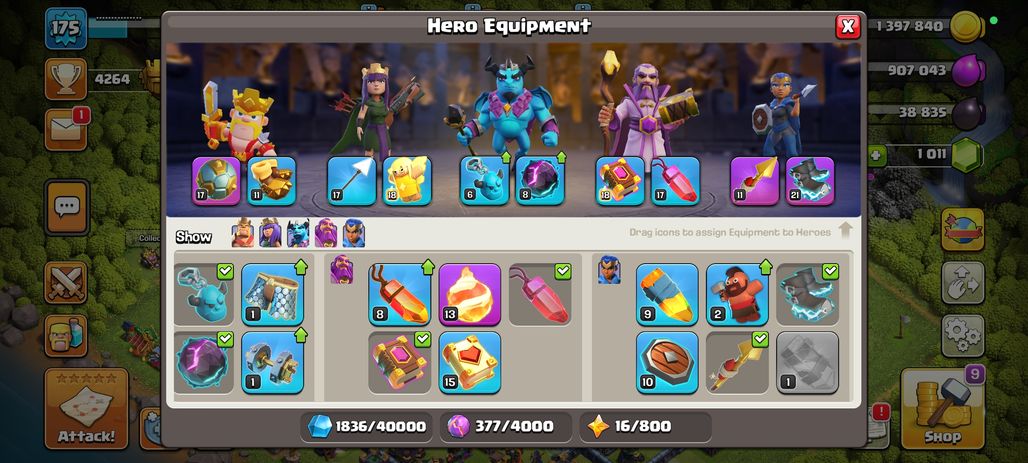This screenshot has height=463, width=1028.
Task: Tap the Attack! map button
Action: tap(86, 408)
